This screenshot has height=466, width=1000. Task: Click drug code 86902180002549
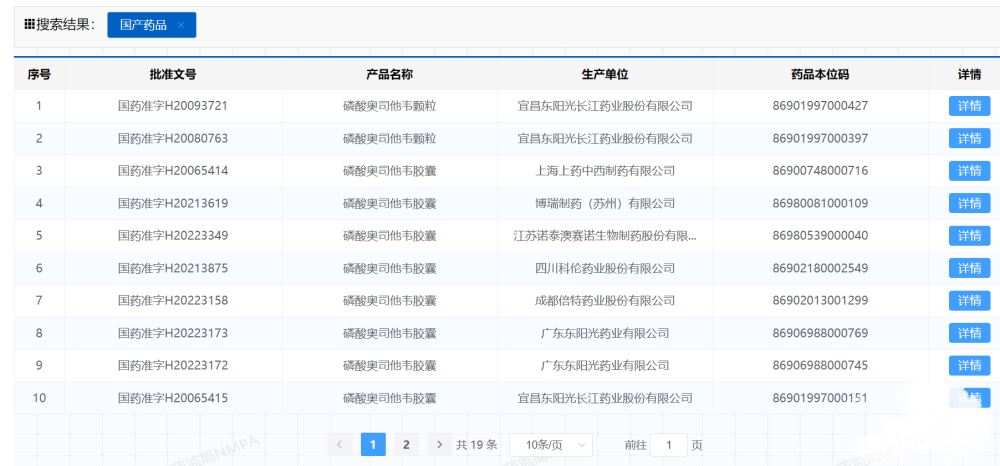[820, 268]
